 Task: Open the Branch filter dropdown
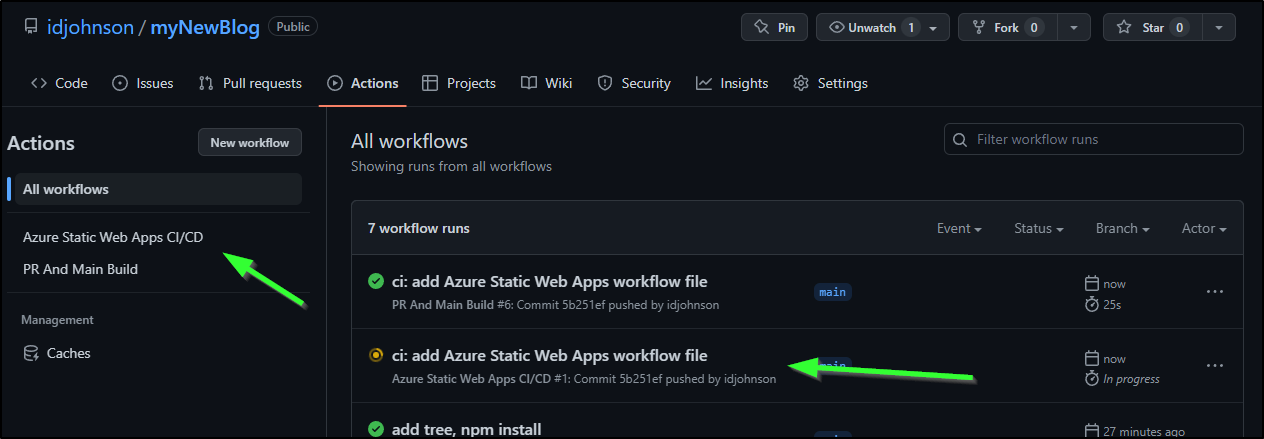tap(1122, 228)
